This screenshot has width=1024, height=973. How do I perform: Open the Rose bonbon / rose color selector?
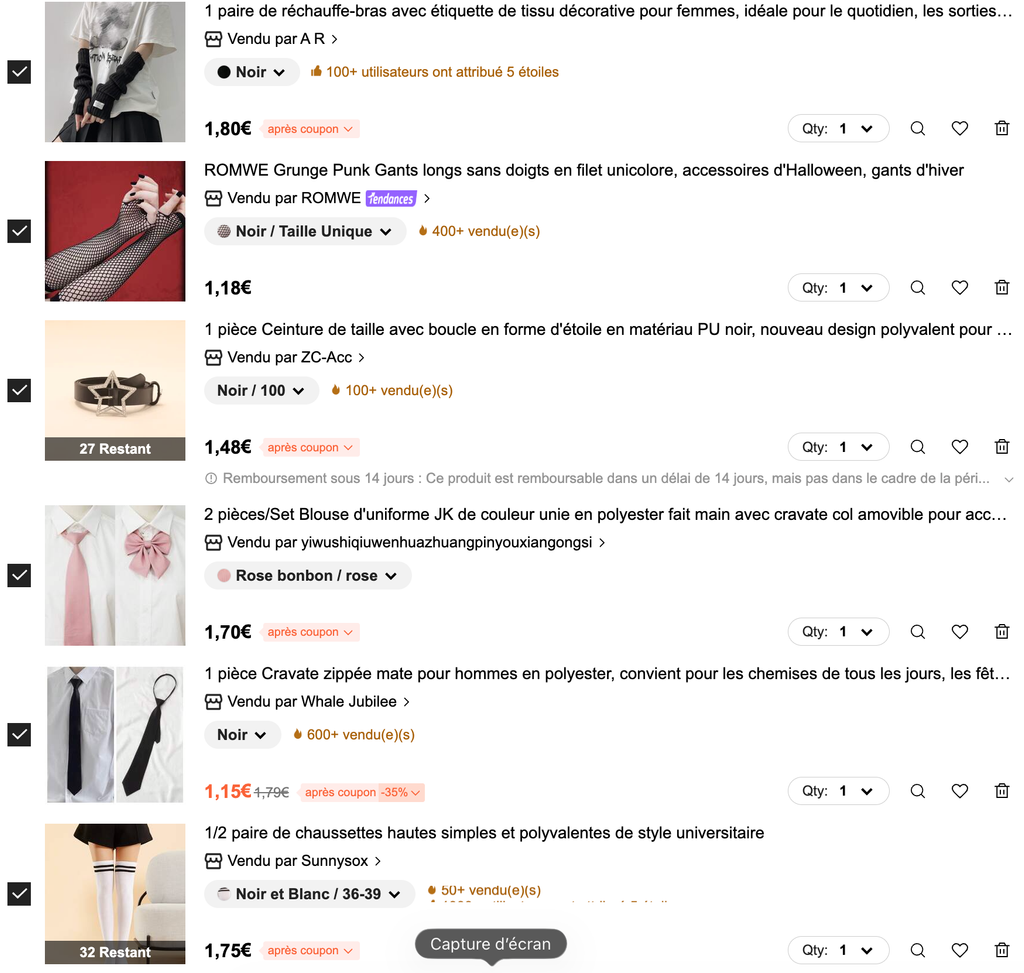pos(308,576)
